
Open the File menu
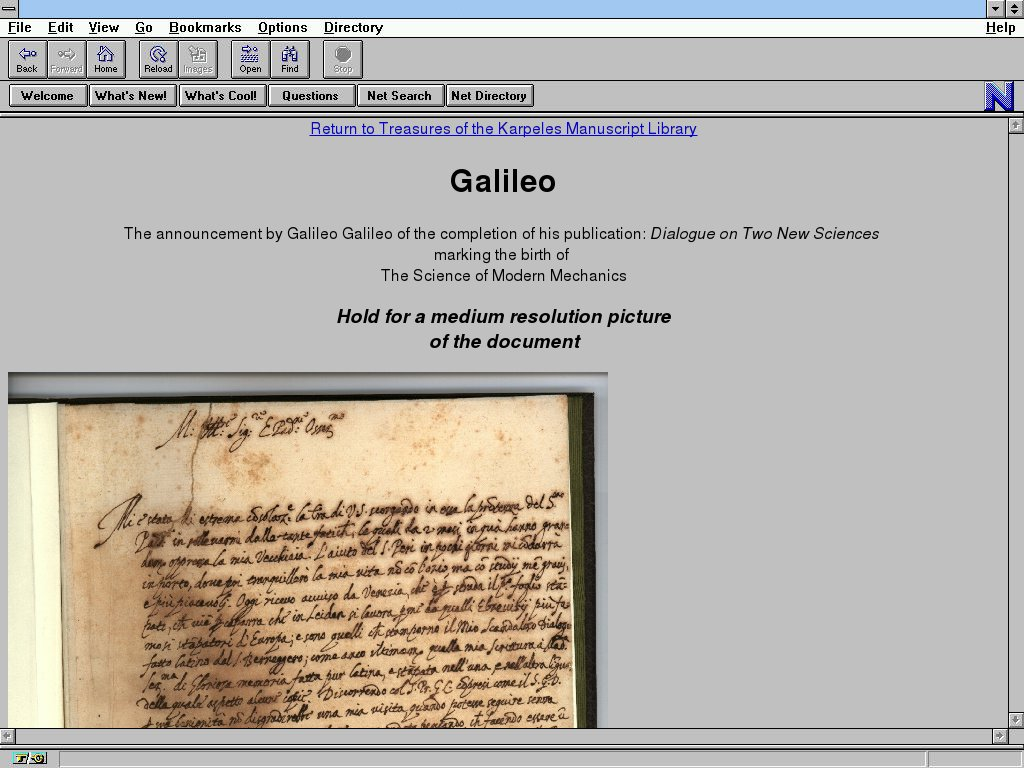pyautogui.click(x=19, y=28)
